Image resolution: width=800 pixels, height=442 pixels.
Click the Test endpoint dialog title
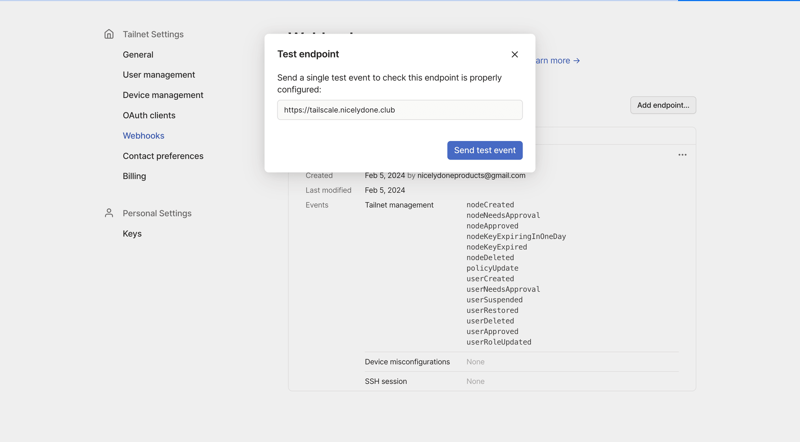[308, 54]
